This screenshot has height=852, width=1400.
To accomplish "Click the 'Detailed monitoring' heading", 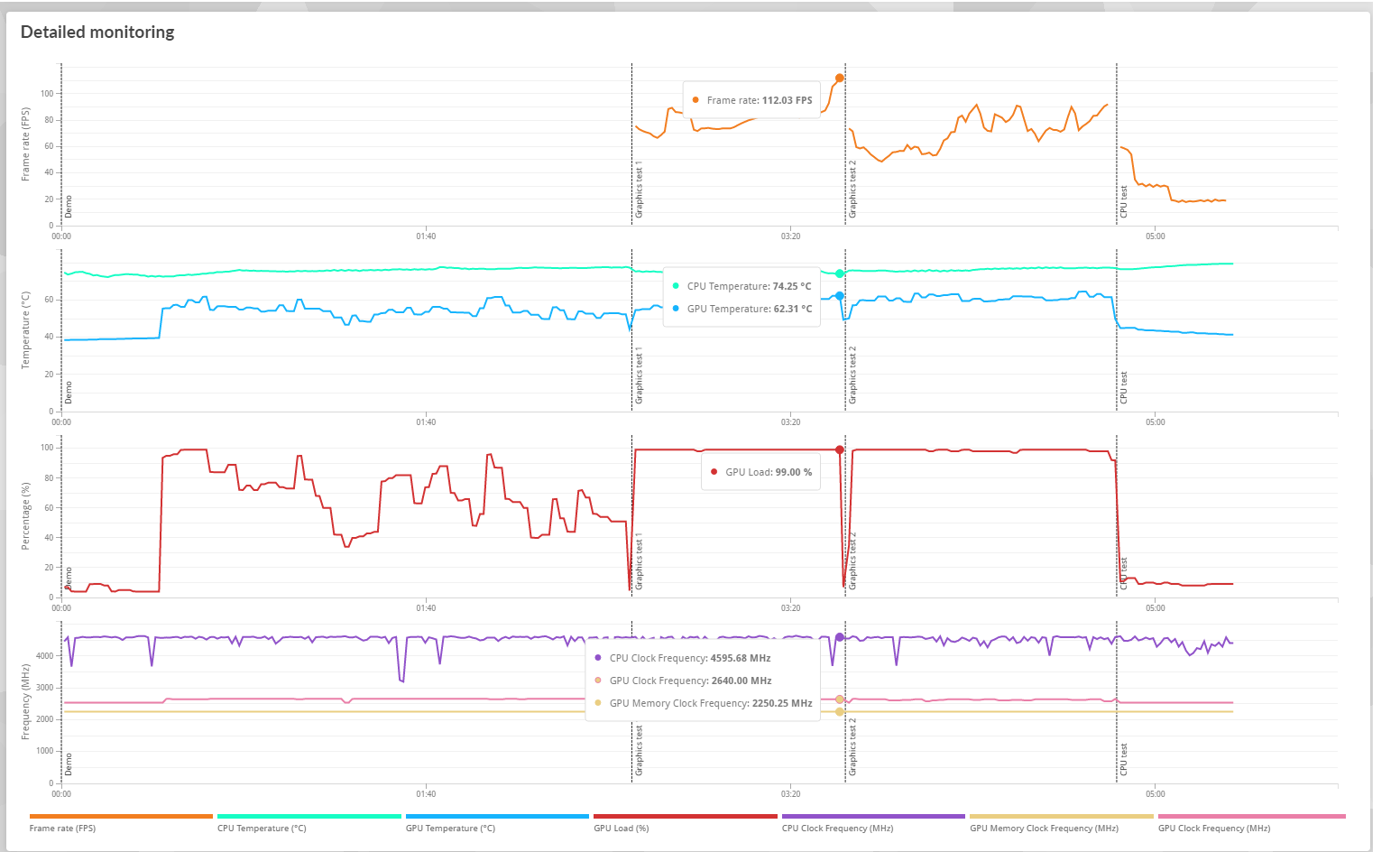I will (x=97, y=32).
